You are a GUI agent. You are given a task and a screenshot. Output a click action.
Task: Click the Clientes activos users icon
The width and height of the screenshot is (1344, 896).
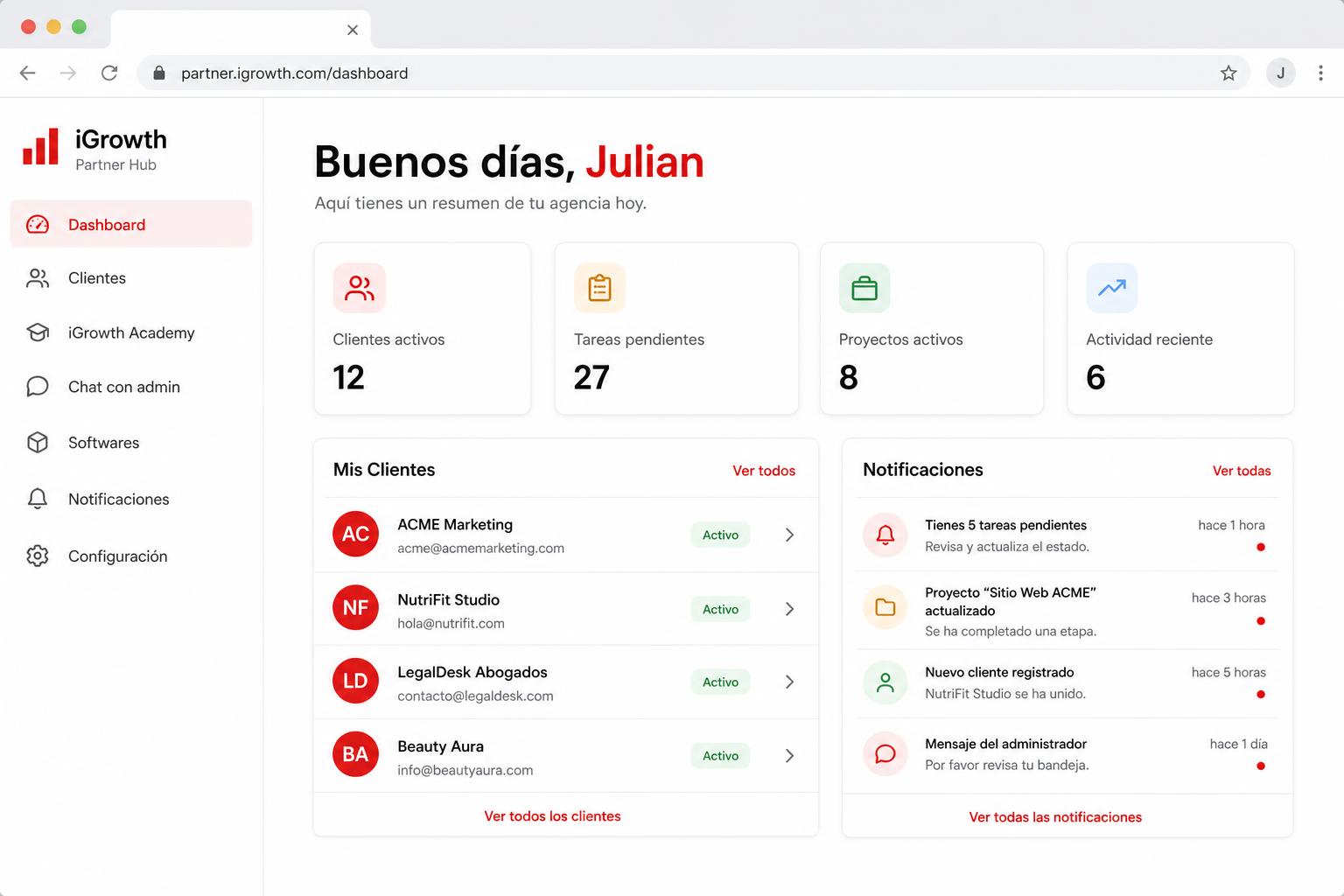tap(360, 288)
